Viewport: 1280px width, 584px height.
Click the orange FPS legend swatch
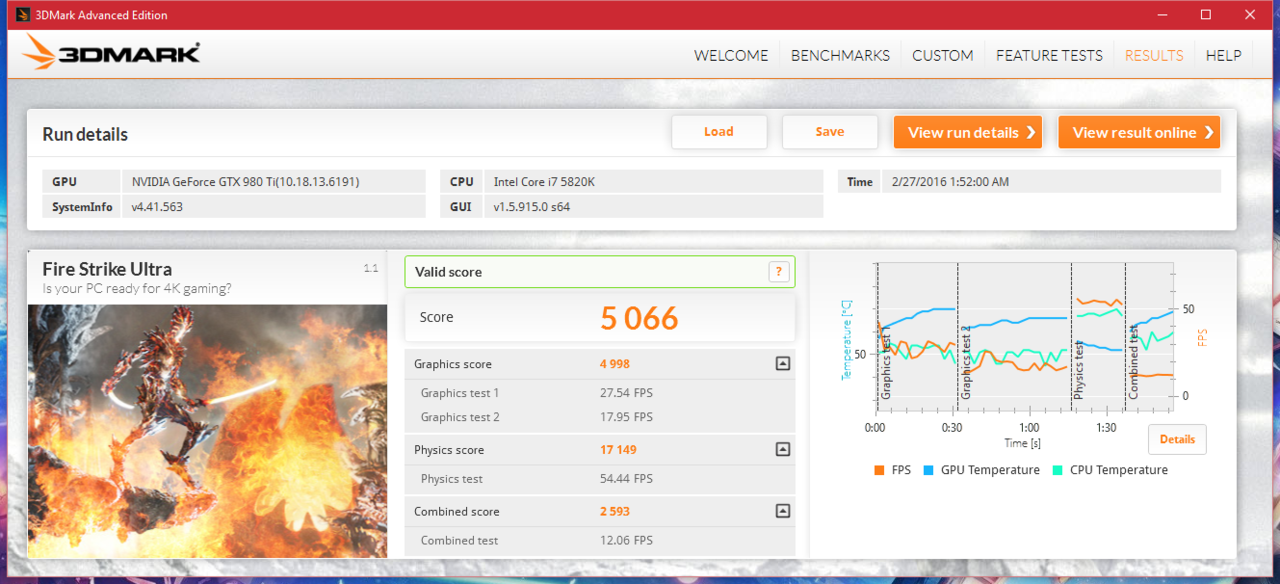tap(879, 470)
